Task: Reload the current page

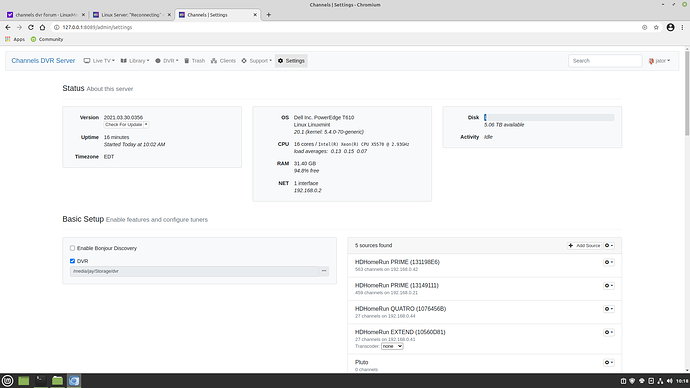Action: [x=31, y=27]
